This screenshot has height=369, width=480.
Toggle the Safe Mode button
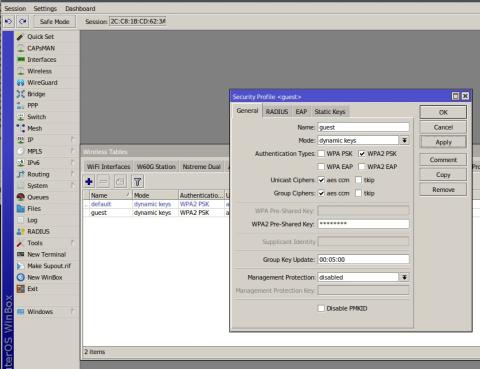coord(54,22)
